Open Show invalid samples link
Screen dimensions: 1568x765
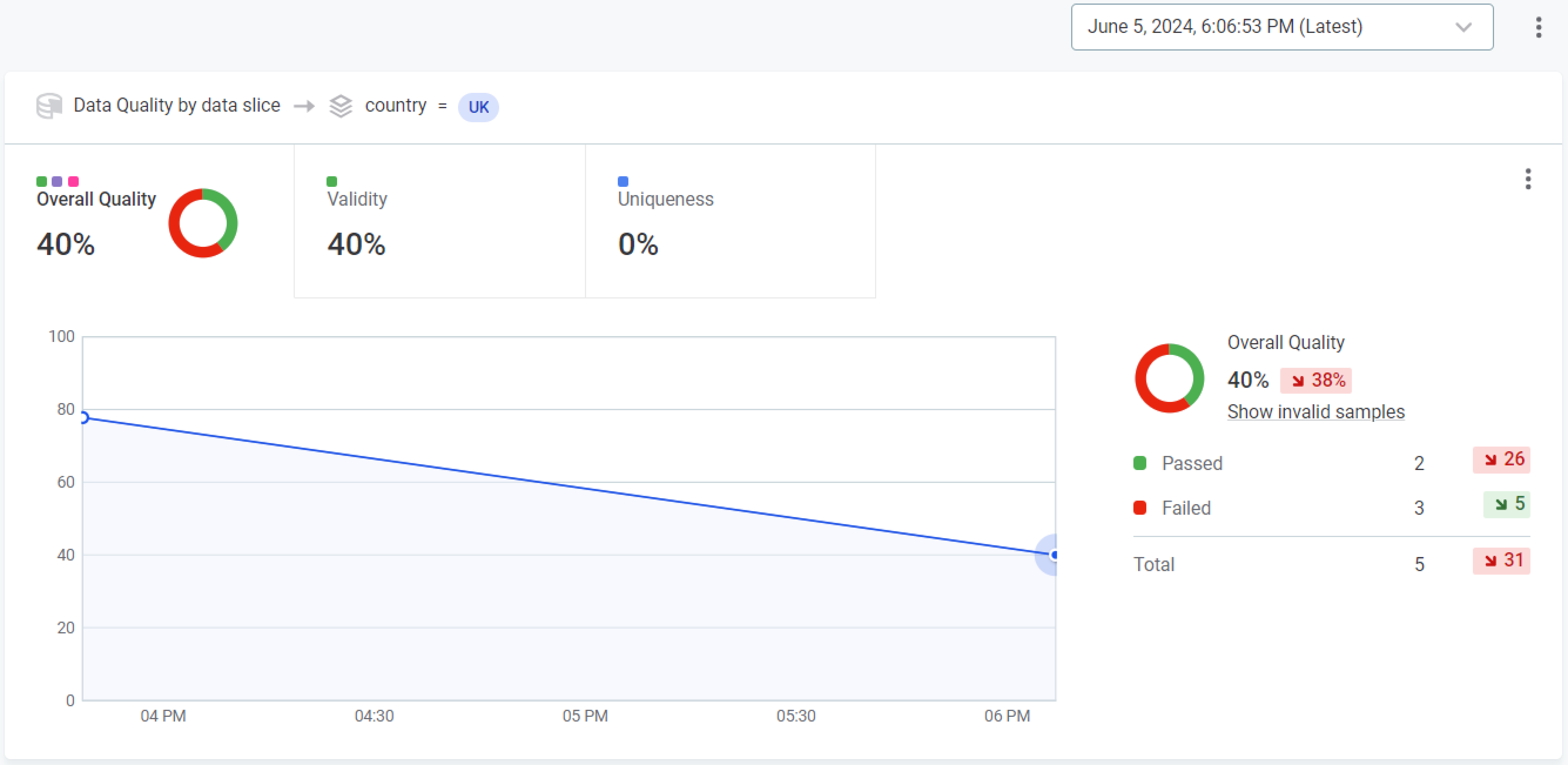(x=1315, y=412)
